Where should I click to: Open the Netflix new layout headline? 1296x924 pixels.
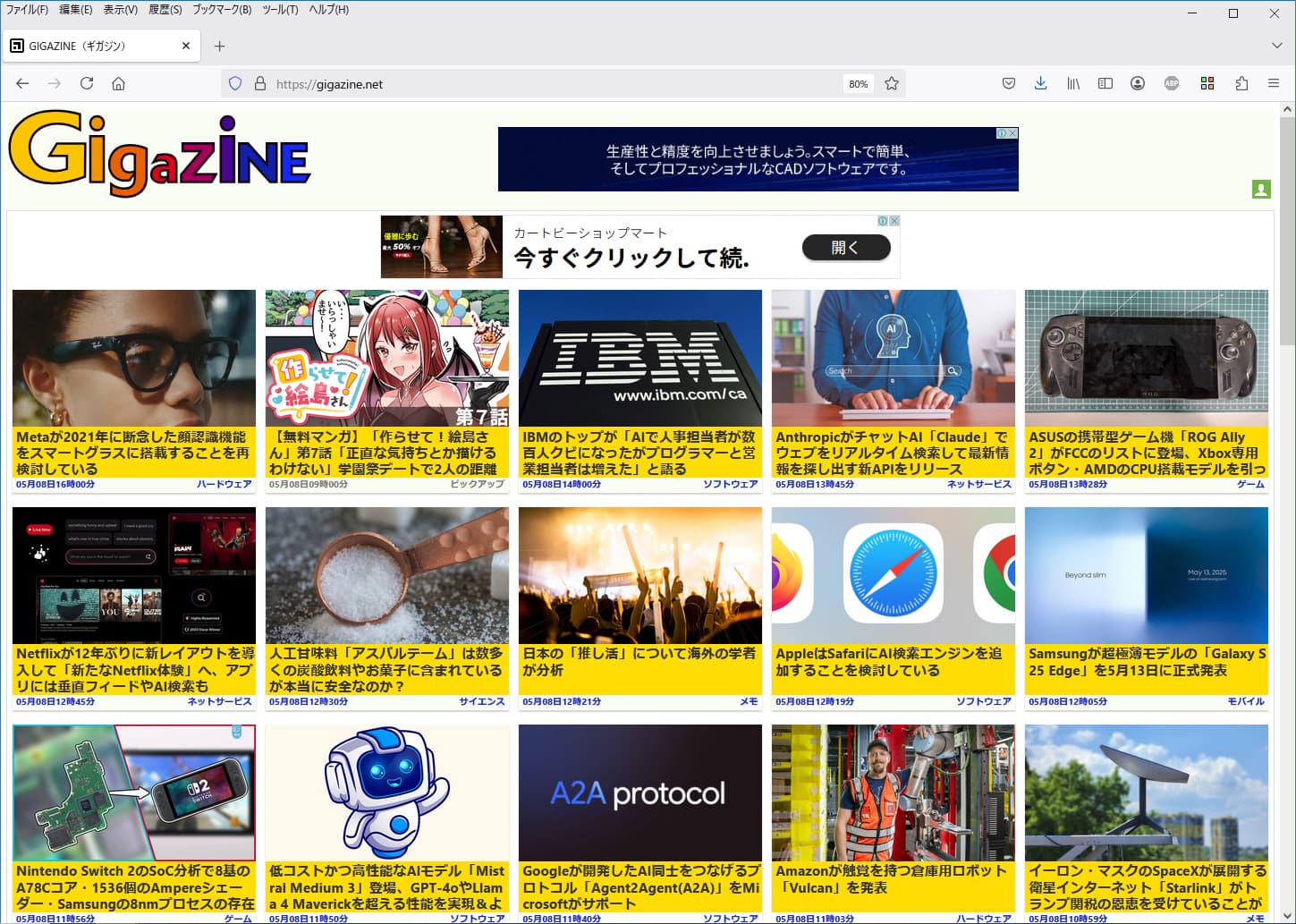(134, 670)
